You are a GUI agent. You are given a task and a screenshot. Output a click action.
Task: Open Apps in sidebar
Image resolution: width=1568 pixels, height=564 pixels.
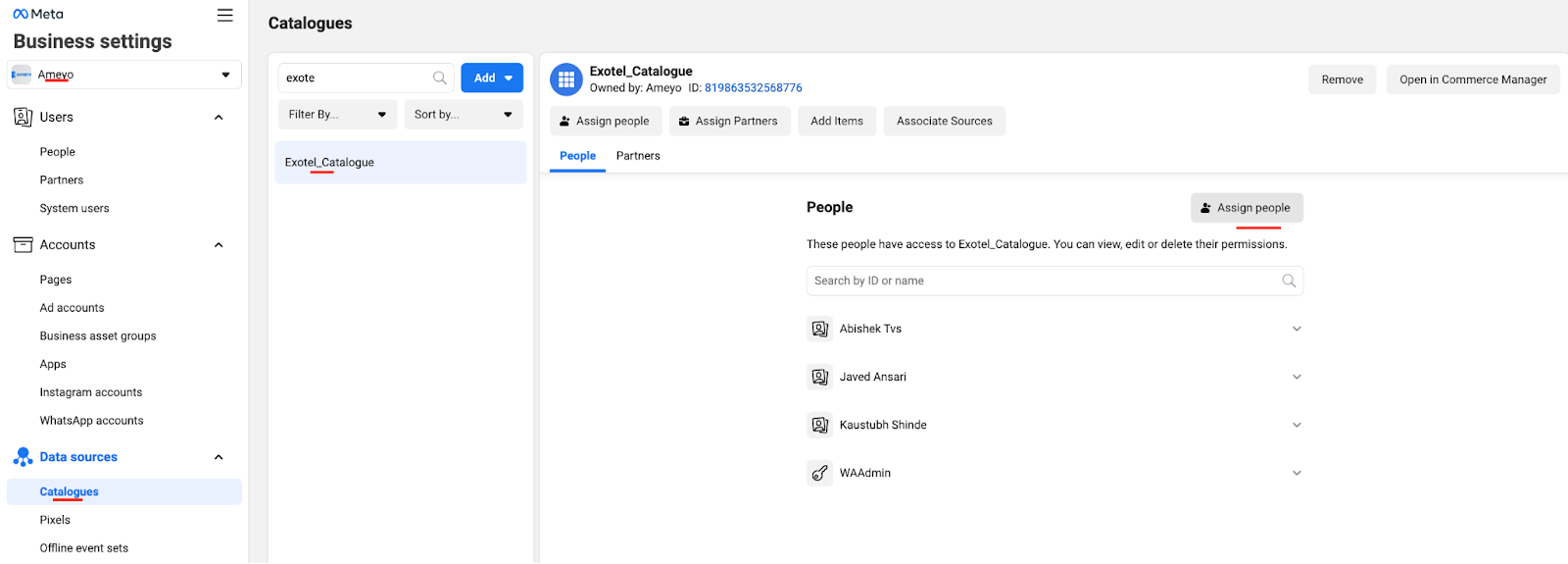click(53, 365)
